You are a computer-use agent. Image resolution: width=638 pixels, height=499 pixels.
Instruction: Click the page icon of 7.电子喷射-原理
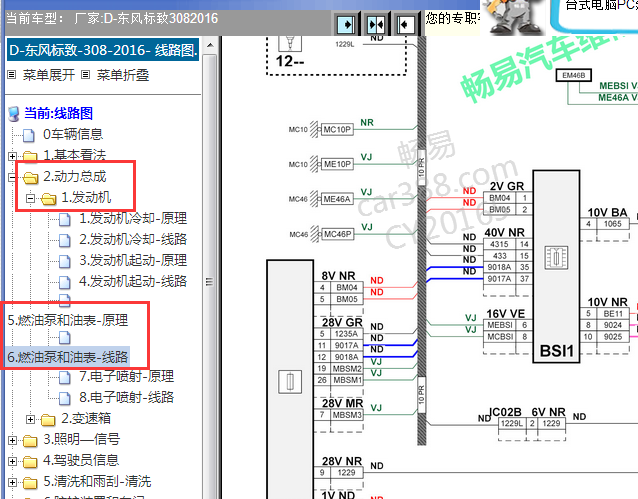click(x=65, y=377)
